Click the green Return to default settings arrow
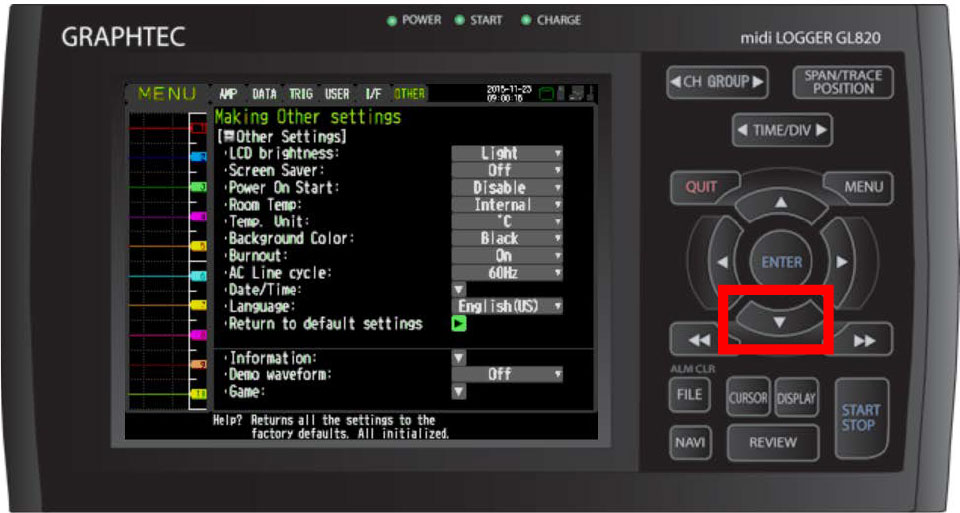960x513 pixels. click(459, 323)
